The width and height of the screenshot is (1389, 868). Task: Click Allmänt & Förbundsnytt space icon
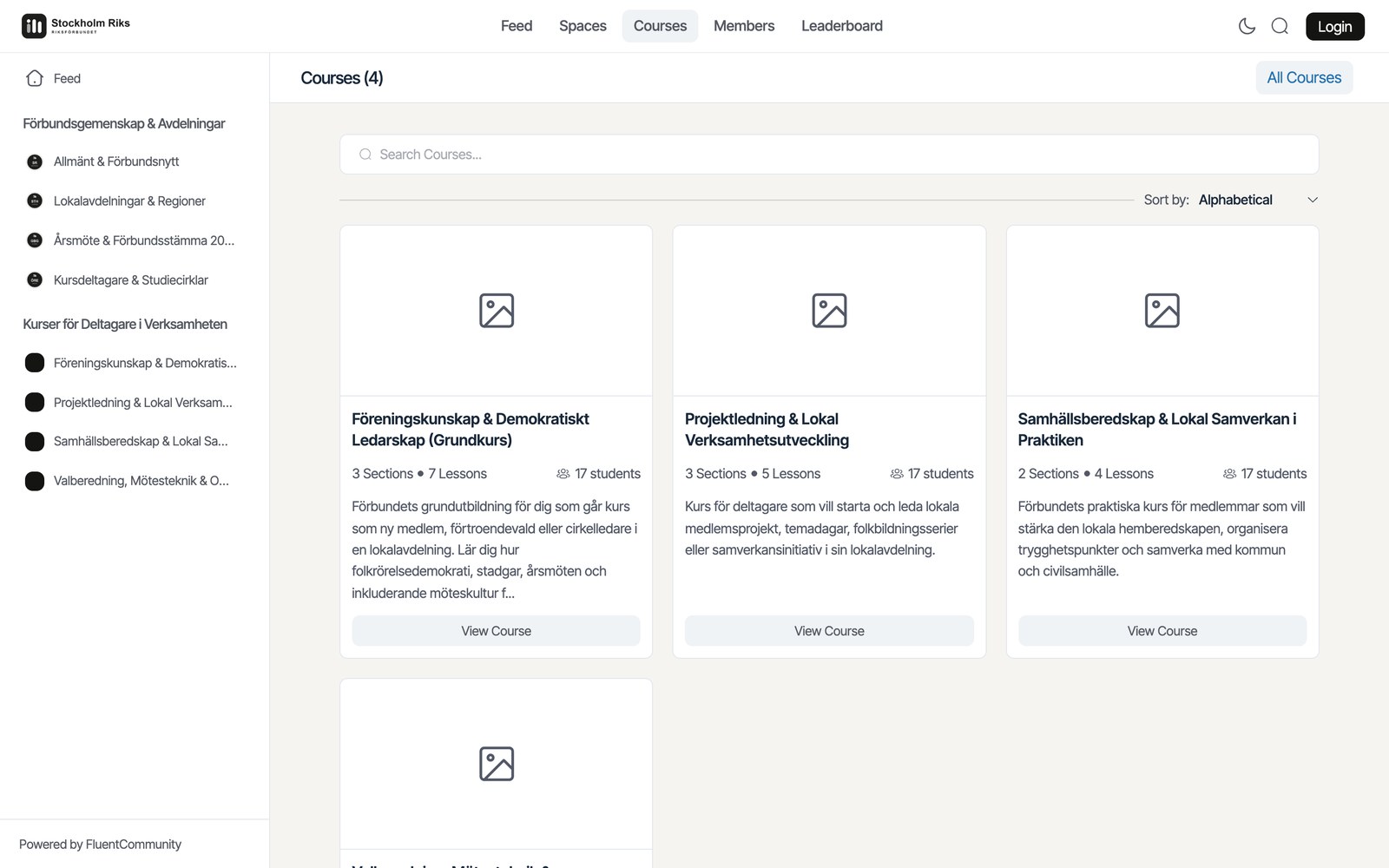(x=35, y=161)
